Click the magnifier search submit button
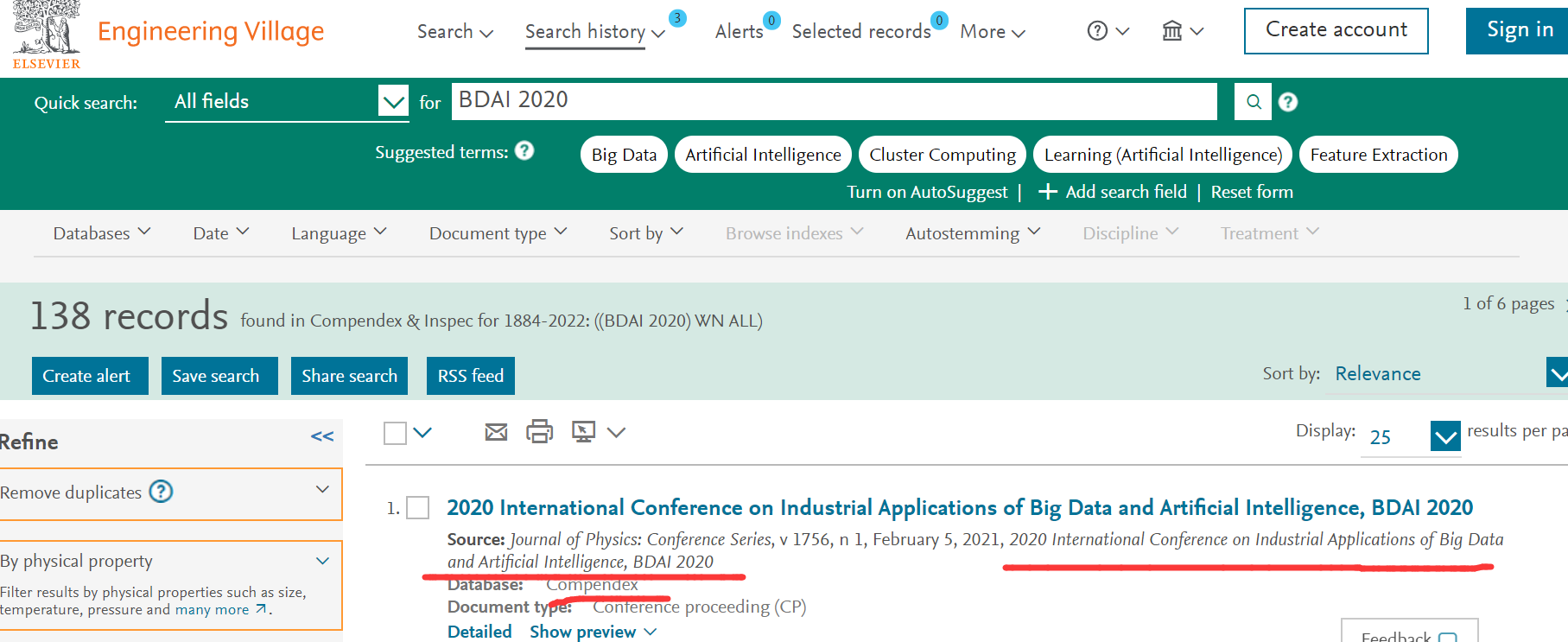 click(x=1254, y=102)
